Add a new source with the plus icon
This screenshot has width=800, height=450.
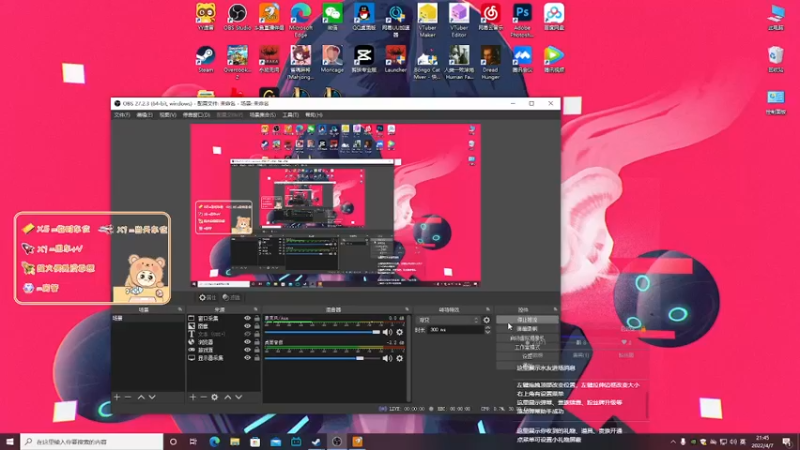click(193, 397)
